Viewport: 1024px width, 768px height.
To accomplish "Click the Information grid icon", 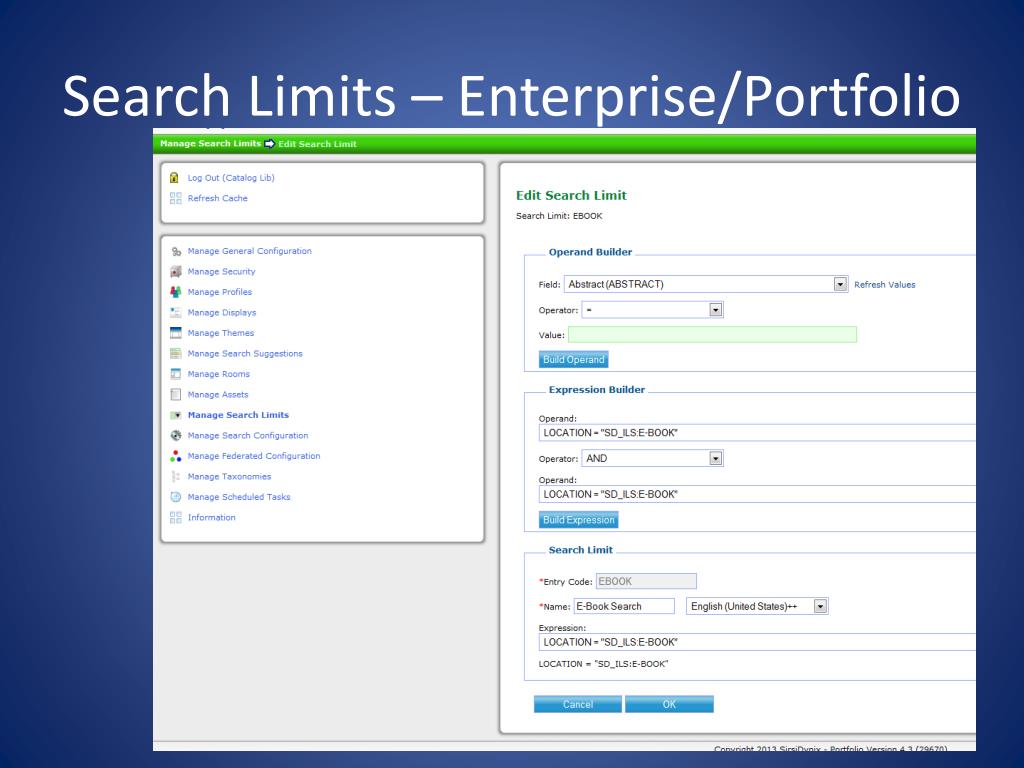I will click(x=175, y=517).
